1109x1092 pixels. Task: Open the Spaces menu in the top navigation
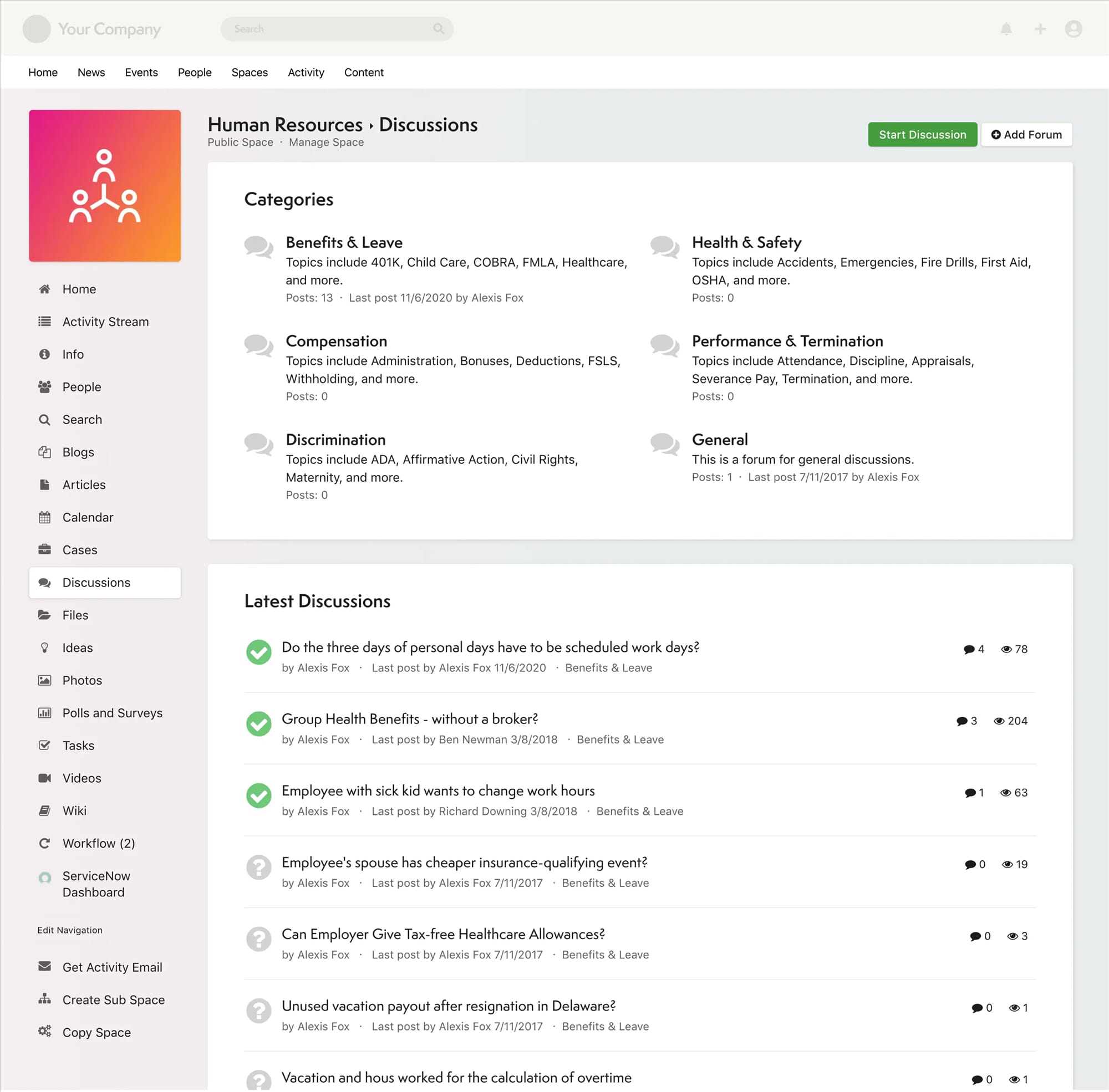coord(250,72)
